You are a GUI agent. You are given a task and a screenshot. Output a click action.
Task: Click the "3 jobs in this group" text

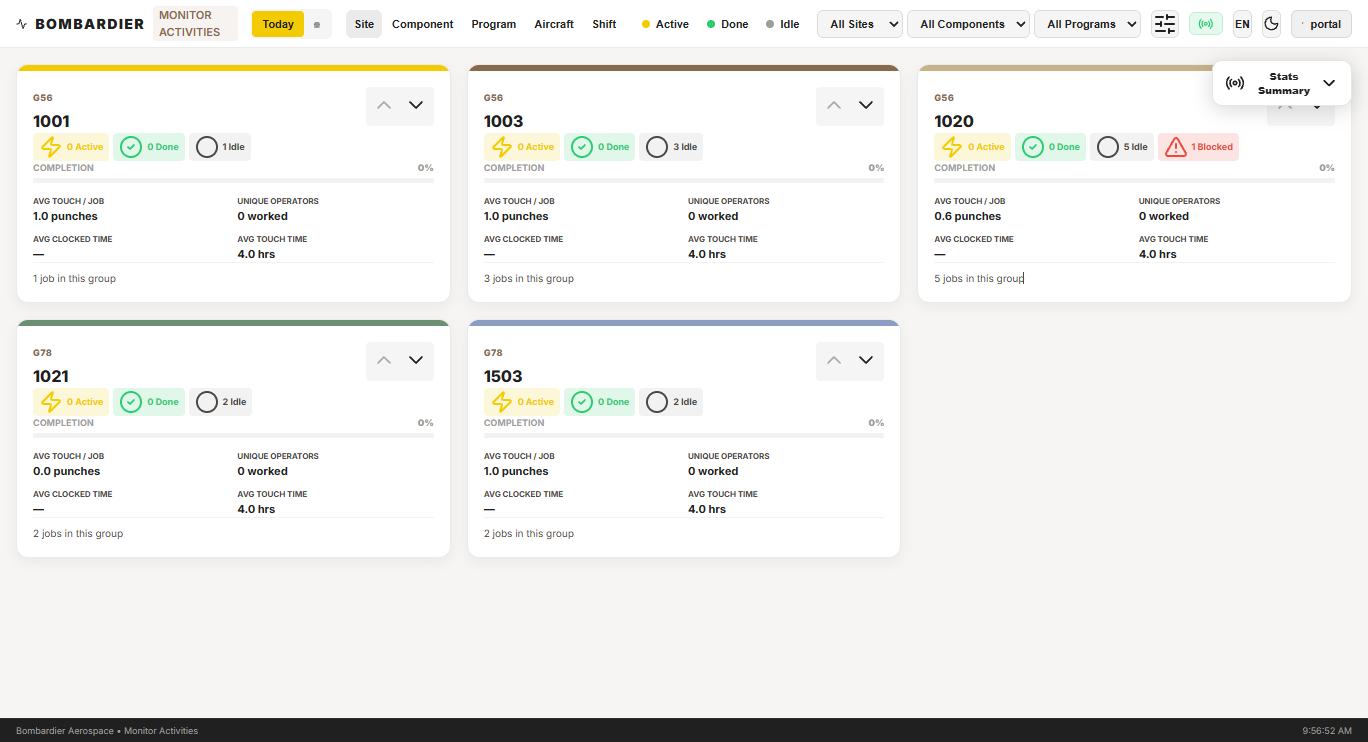[x=529, y=279]
